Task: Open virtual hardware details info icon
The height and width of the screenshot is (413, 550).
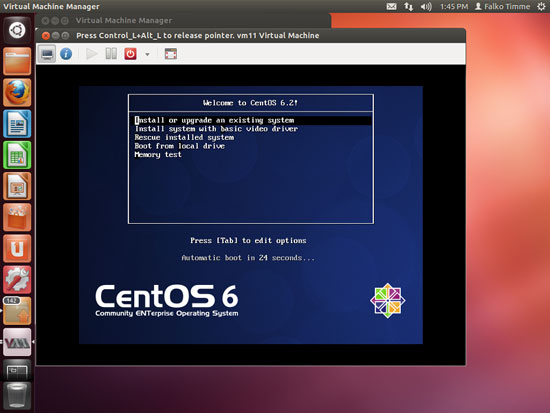Action: coord(66,54)
